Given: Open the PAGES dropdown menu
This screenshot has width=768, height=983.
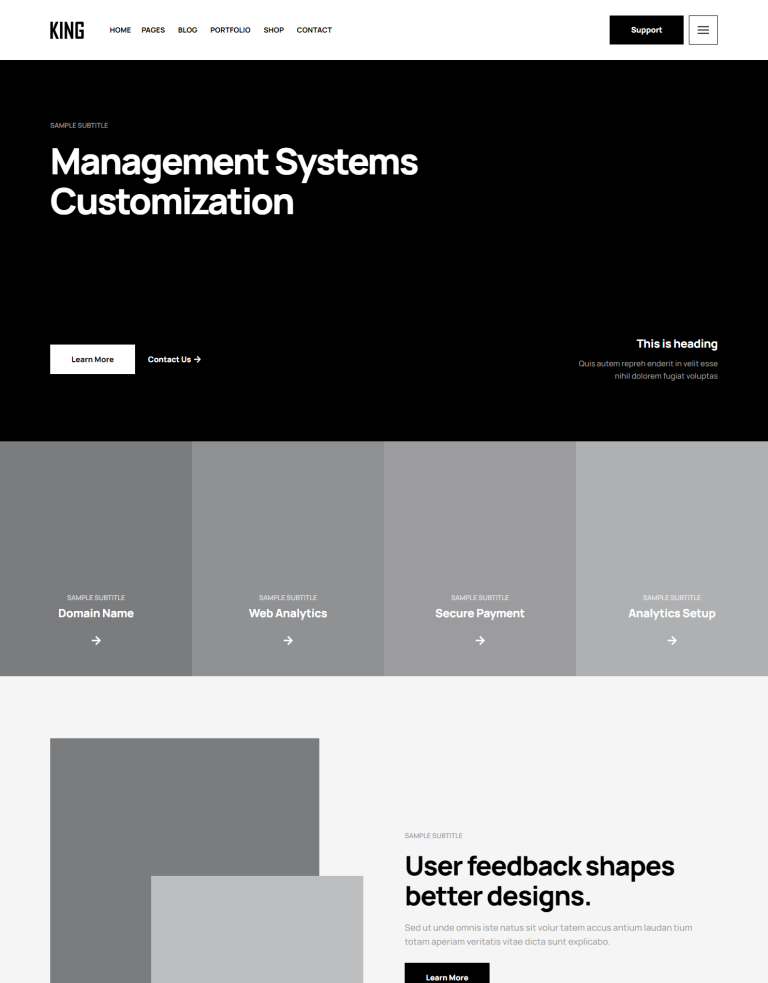Looking at the screenshot, I should click(153, 30).
